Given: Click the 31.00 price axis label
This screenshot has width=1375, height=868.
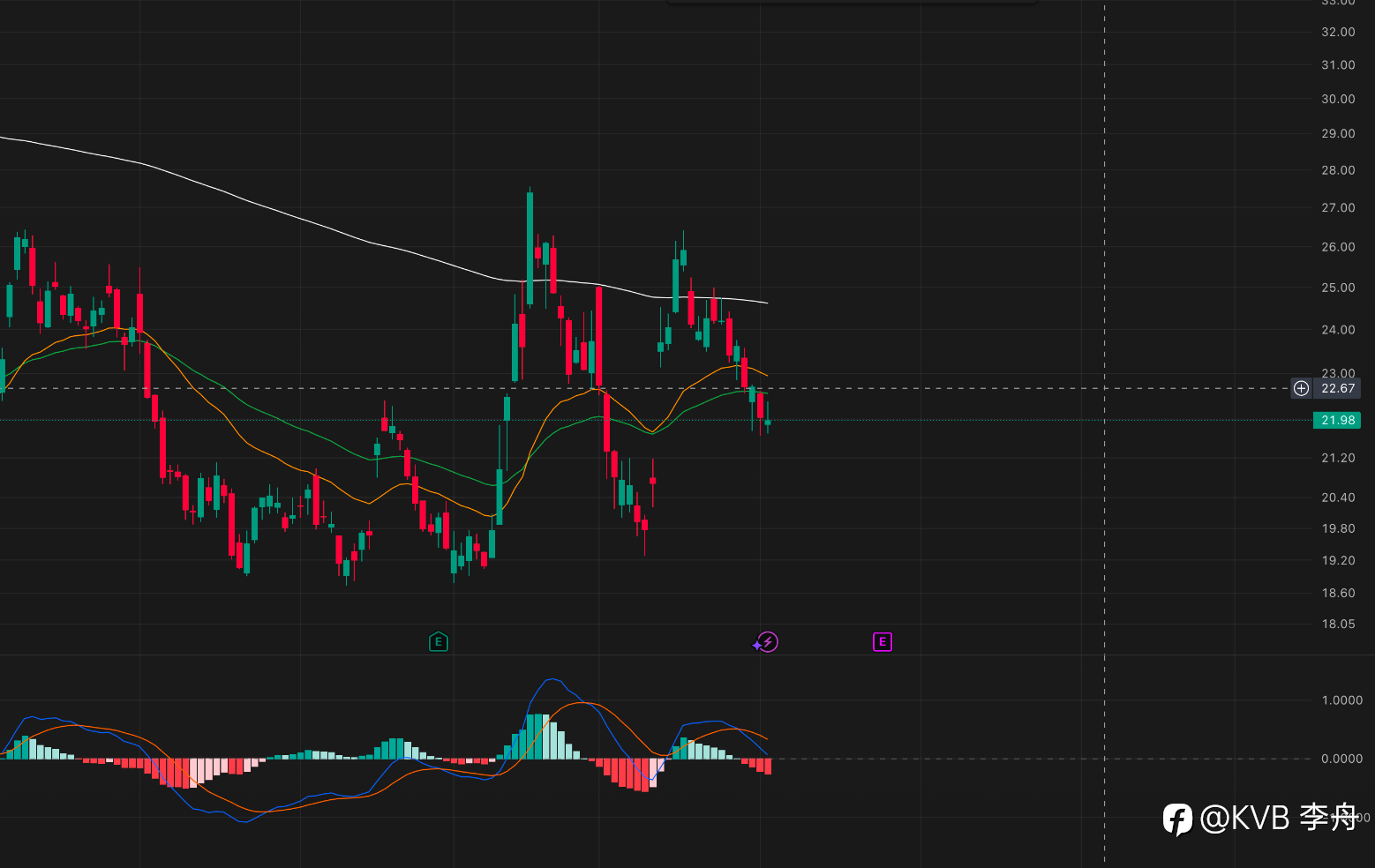Looking at the screenshot, I should (1338, 65).
